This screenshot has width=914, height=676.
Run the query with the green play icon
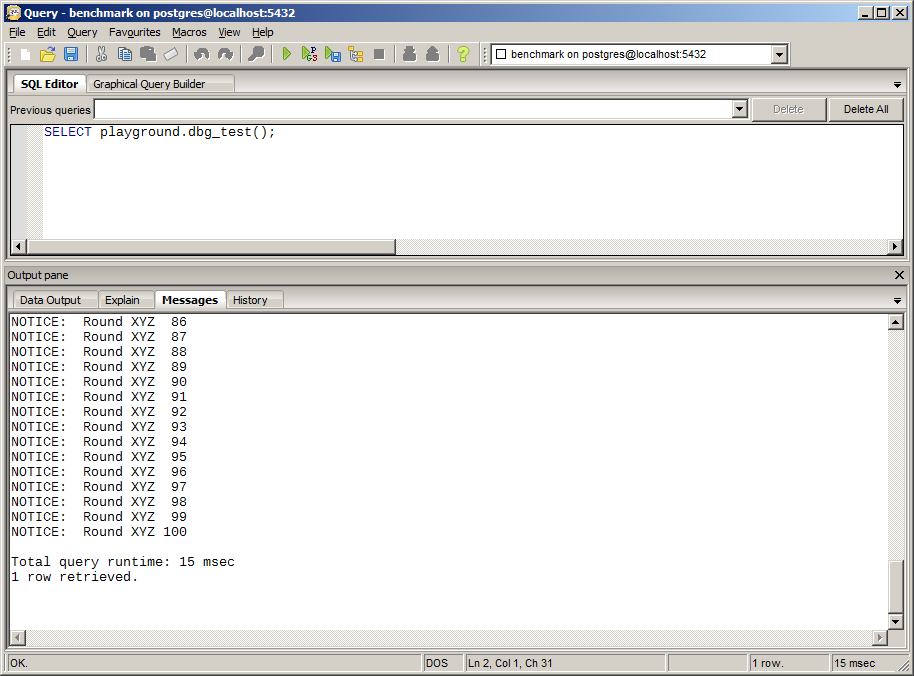pyautogui.click(x=287, y=54)
